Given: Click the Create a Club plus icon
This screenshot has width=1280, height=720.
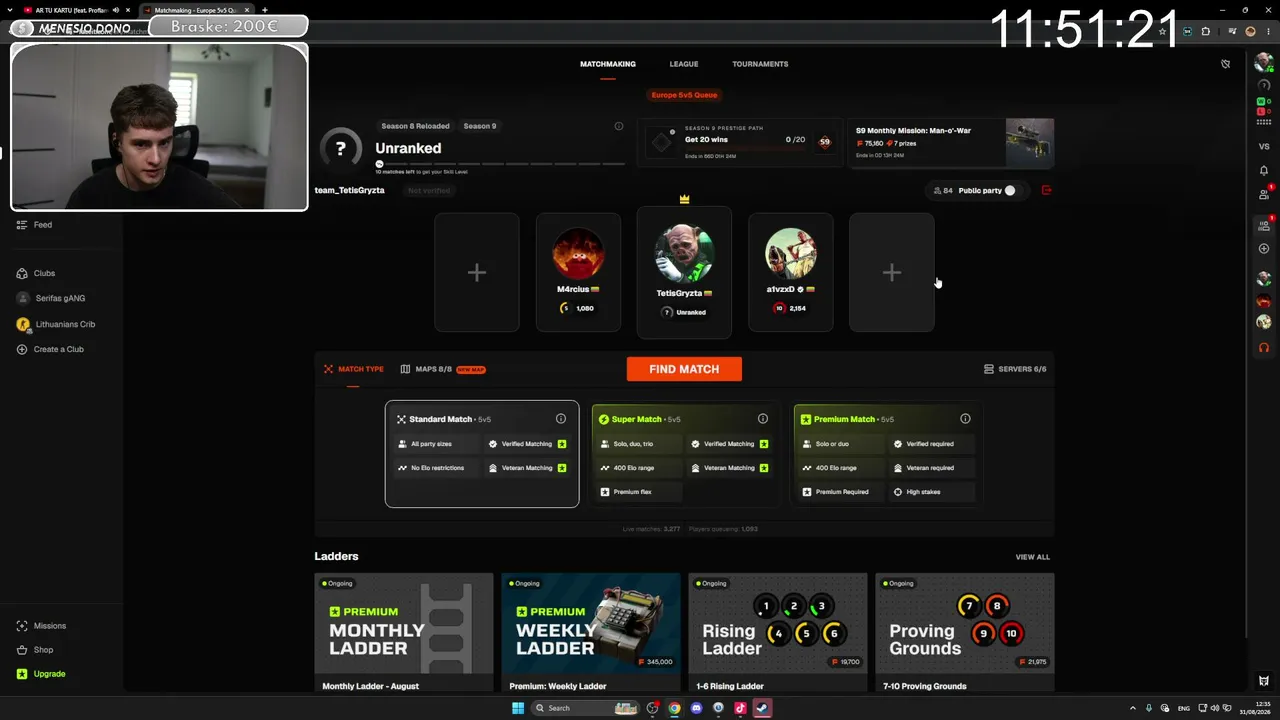Looking at the screenshot, I should click(x=22, y=349).
